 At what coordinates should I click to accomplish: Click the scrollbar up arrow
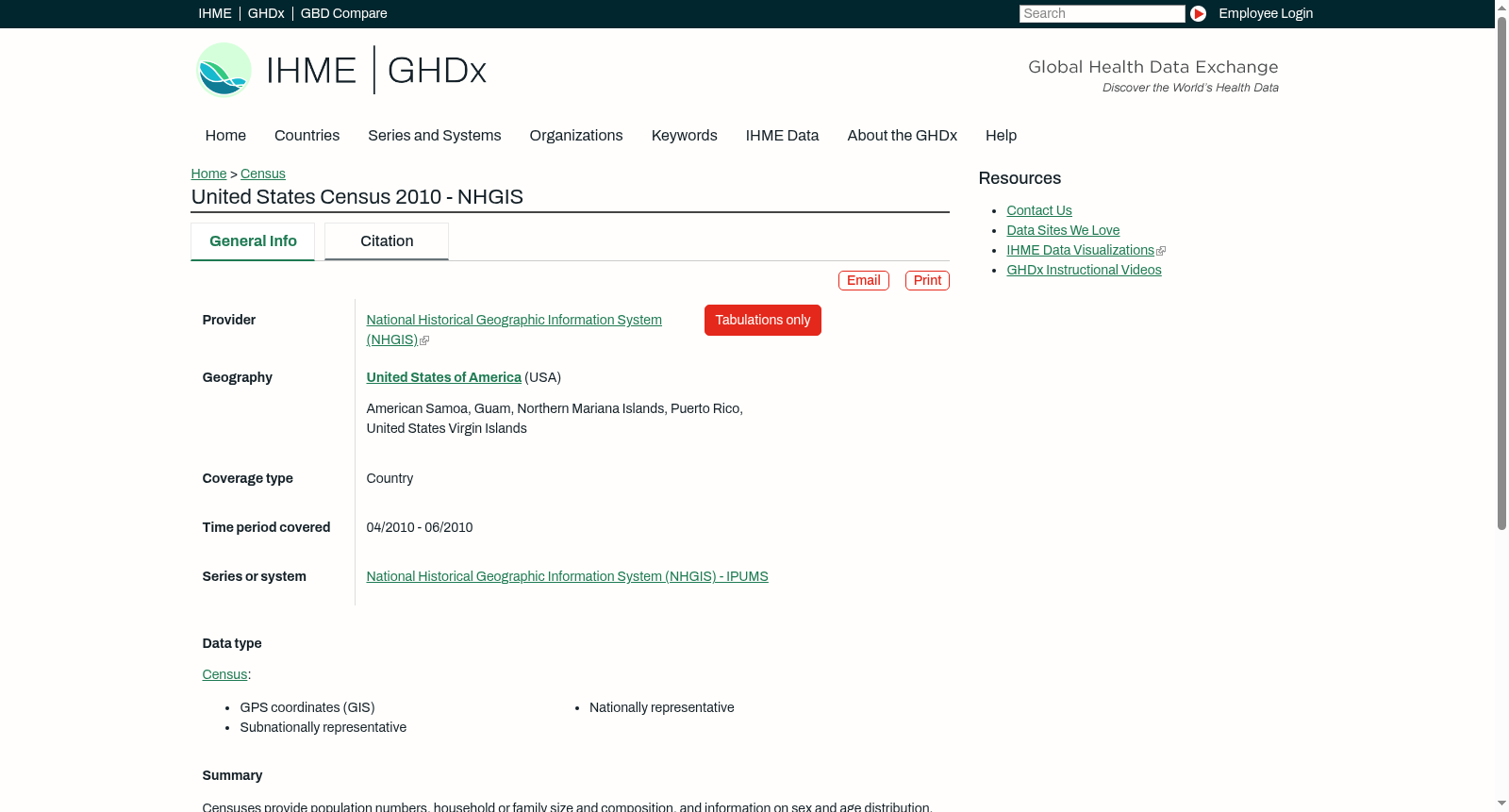coord(1502,8)
